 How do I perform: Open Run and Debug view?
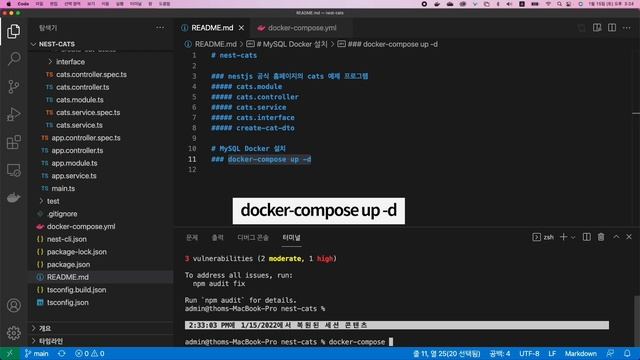[x=13, y=114]
